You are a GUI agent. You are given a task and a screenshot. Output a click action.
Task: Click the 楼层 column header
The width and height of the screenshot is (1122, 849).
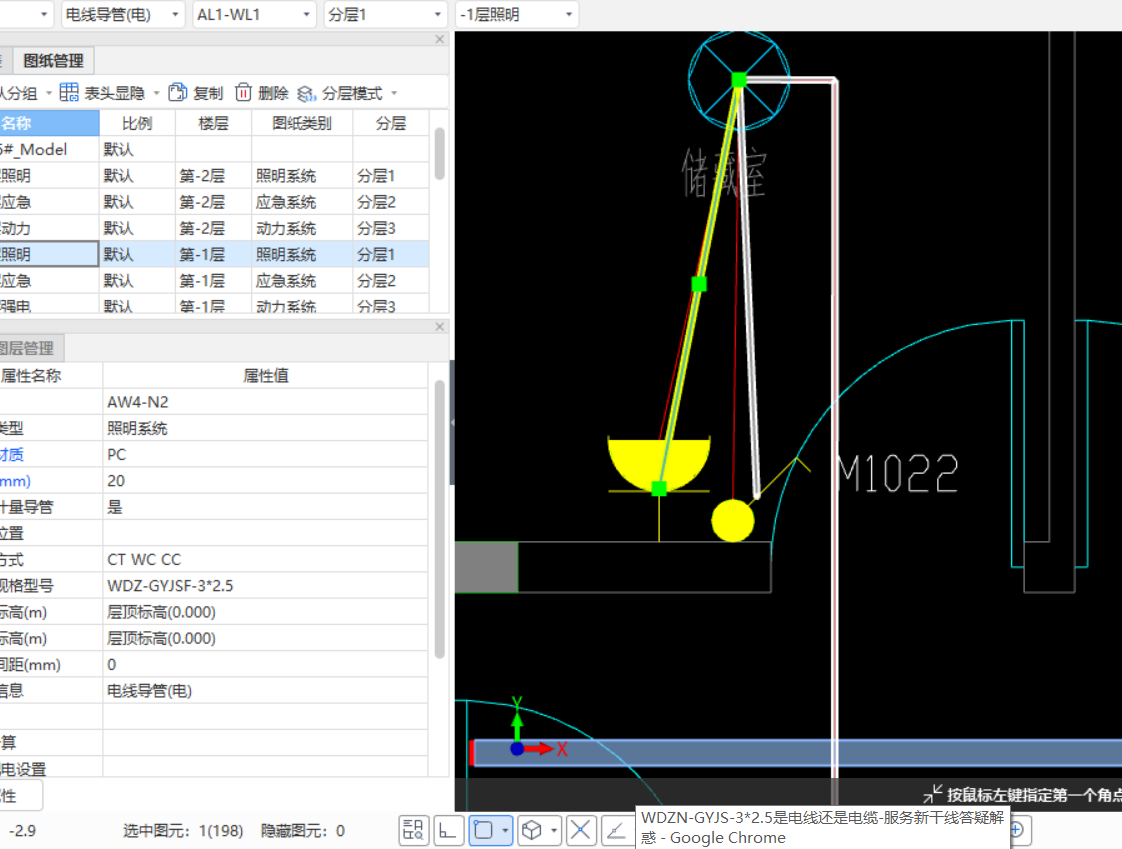pos(213,123)
